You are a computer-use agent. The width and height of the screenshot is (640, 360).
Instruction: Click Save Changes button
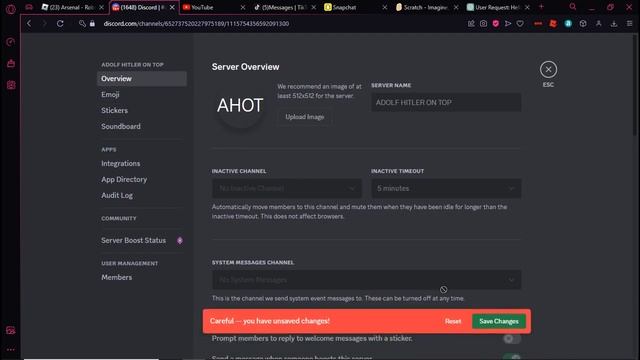coord(499,321)
